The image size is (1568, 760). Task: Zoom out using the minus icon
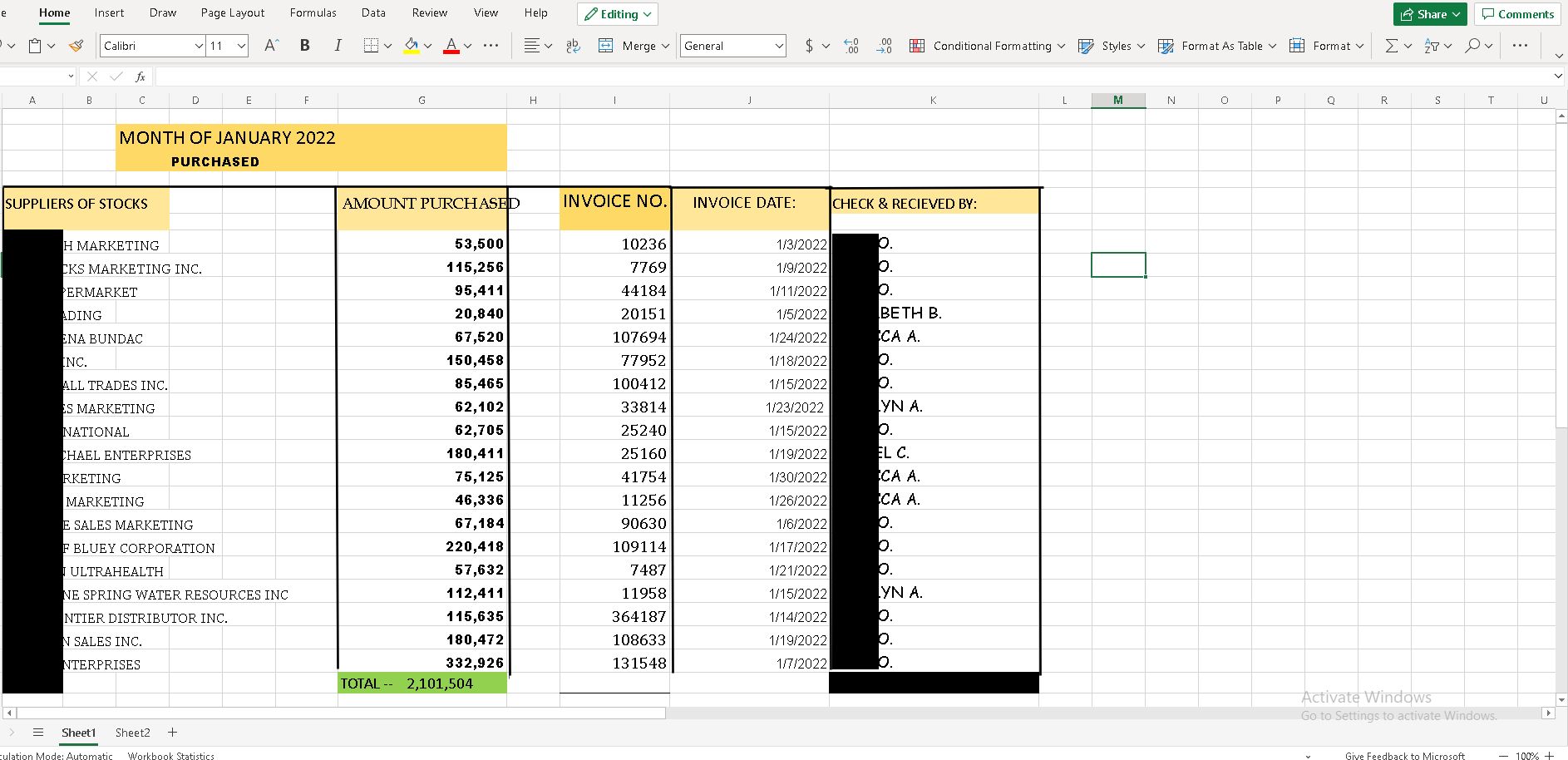point(1502,756)
